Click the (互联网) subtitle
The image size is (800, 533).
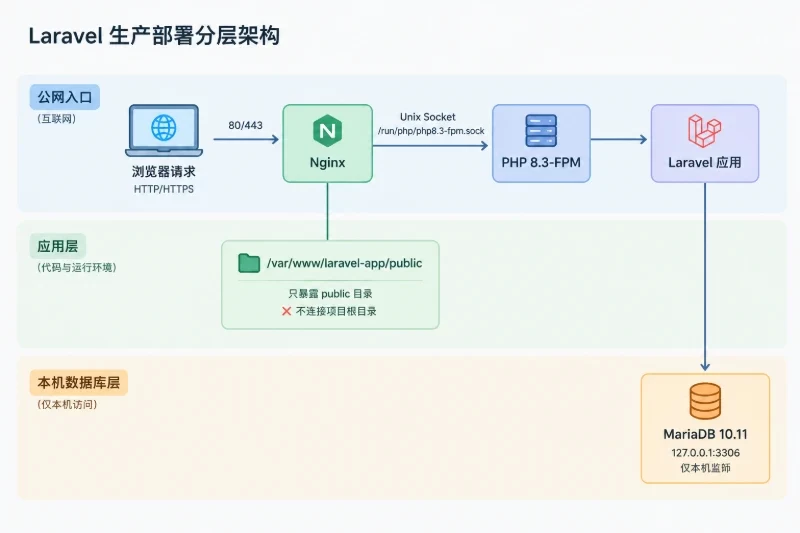point(56,119)
